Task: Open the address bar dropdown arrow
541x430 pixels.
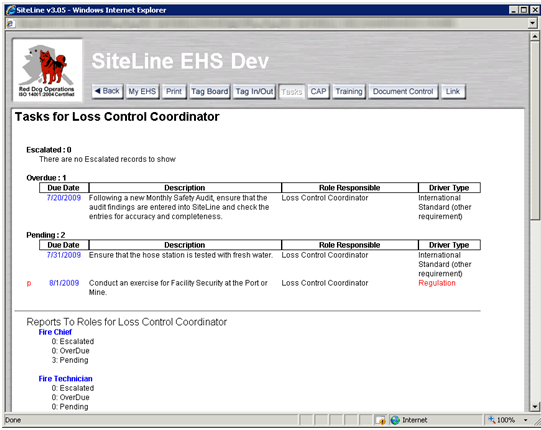Action: click(x=533, y=23)
